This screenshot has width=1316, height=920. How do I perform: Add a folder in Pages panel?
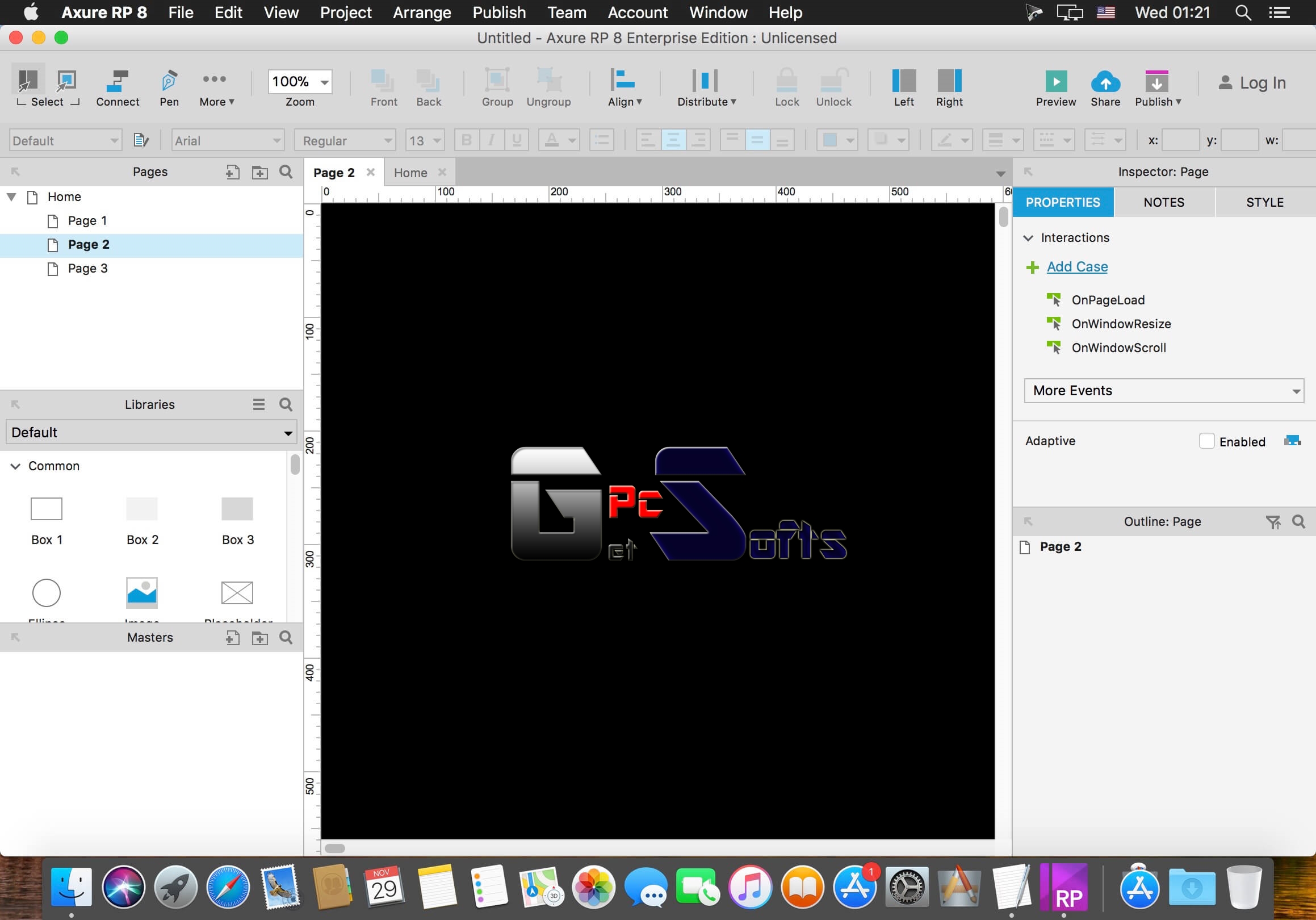[259, 172]
